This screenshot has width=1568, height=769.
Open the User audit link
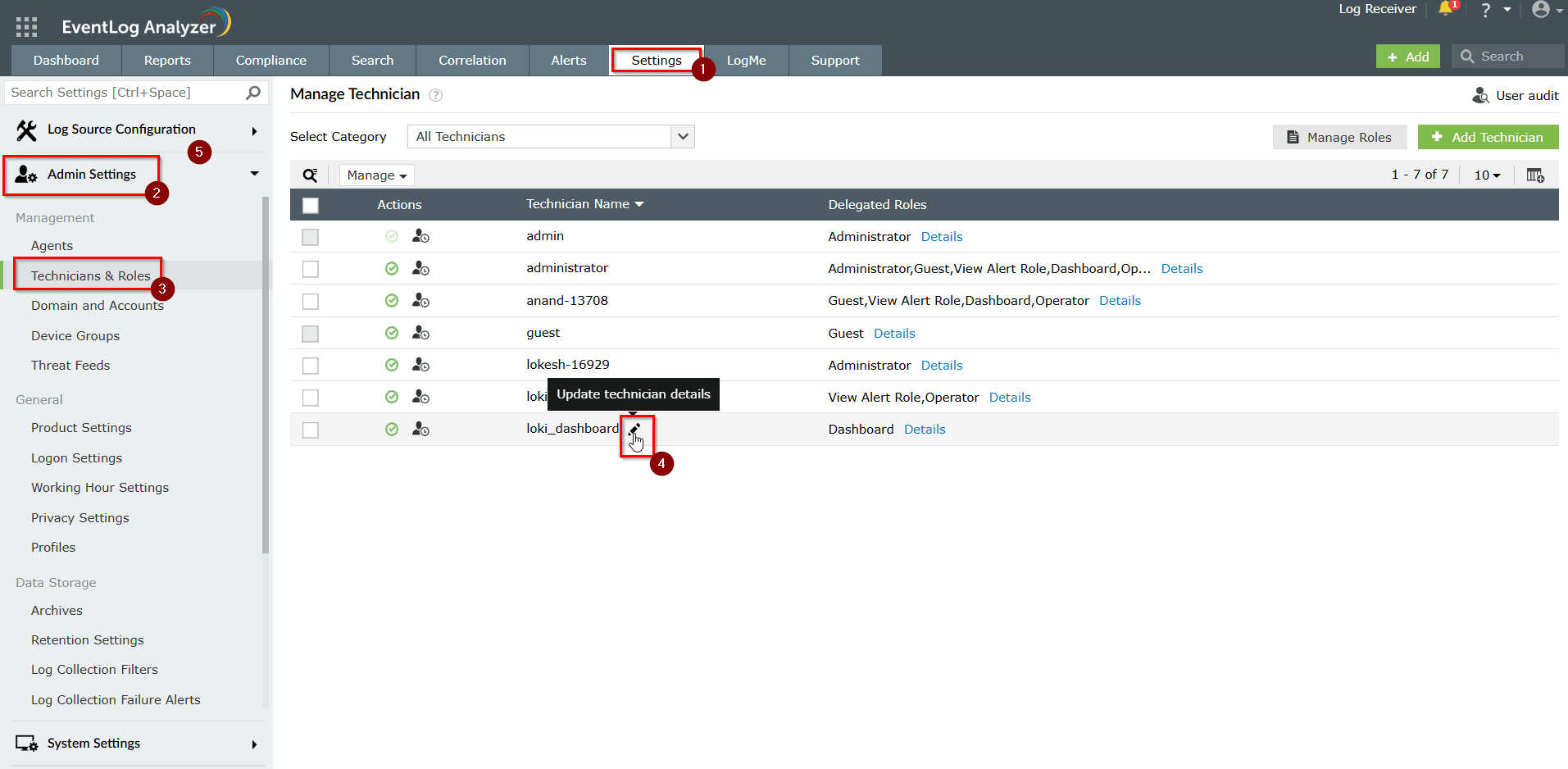(x=1516, y=96)
